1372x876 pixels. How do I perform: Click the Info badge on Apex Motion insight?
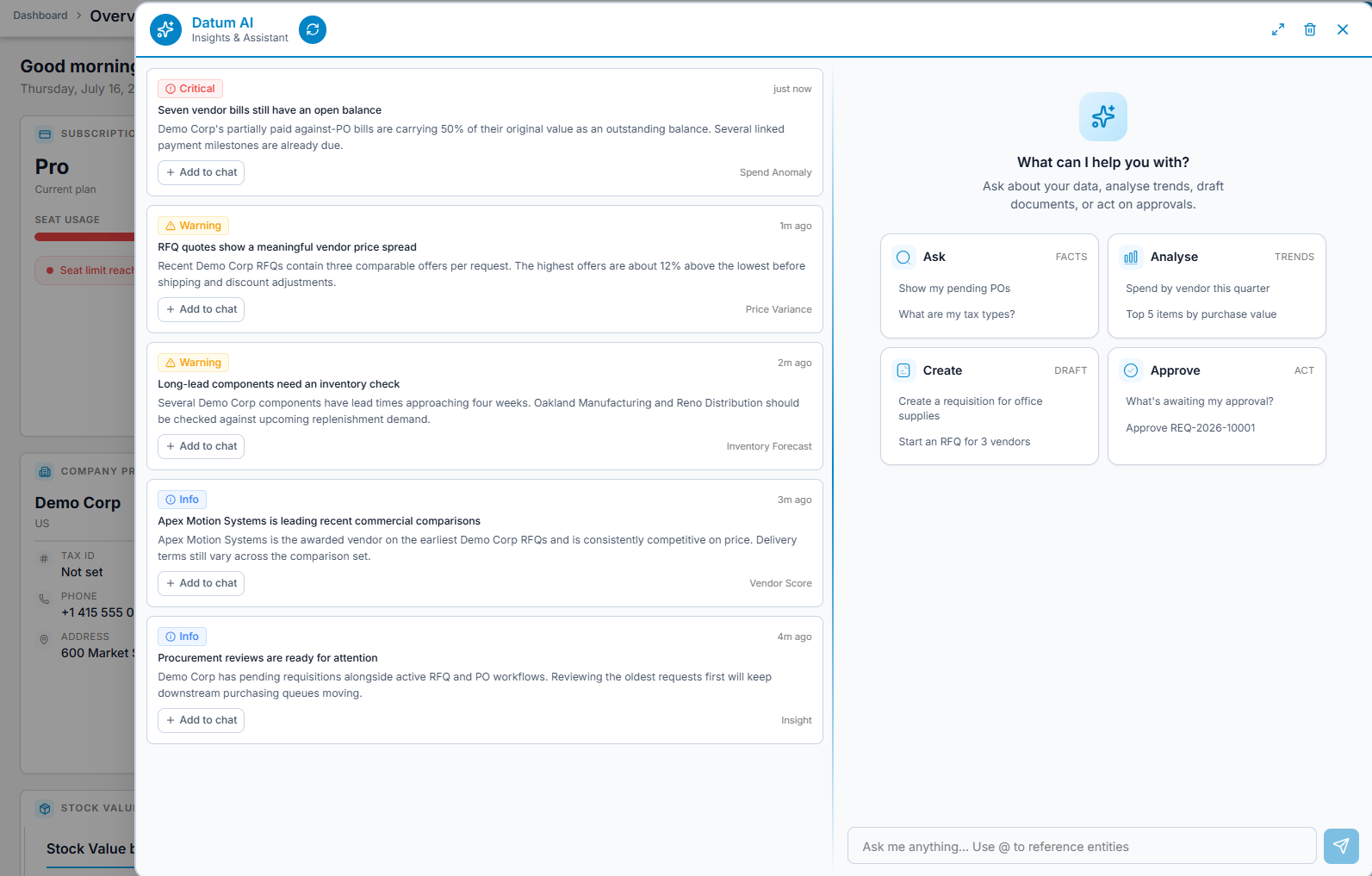(x=182, y=500)
